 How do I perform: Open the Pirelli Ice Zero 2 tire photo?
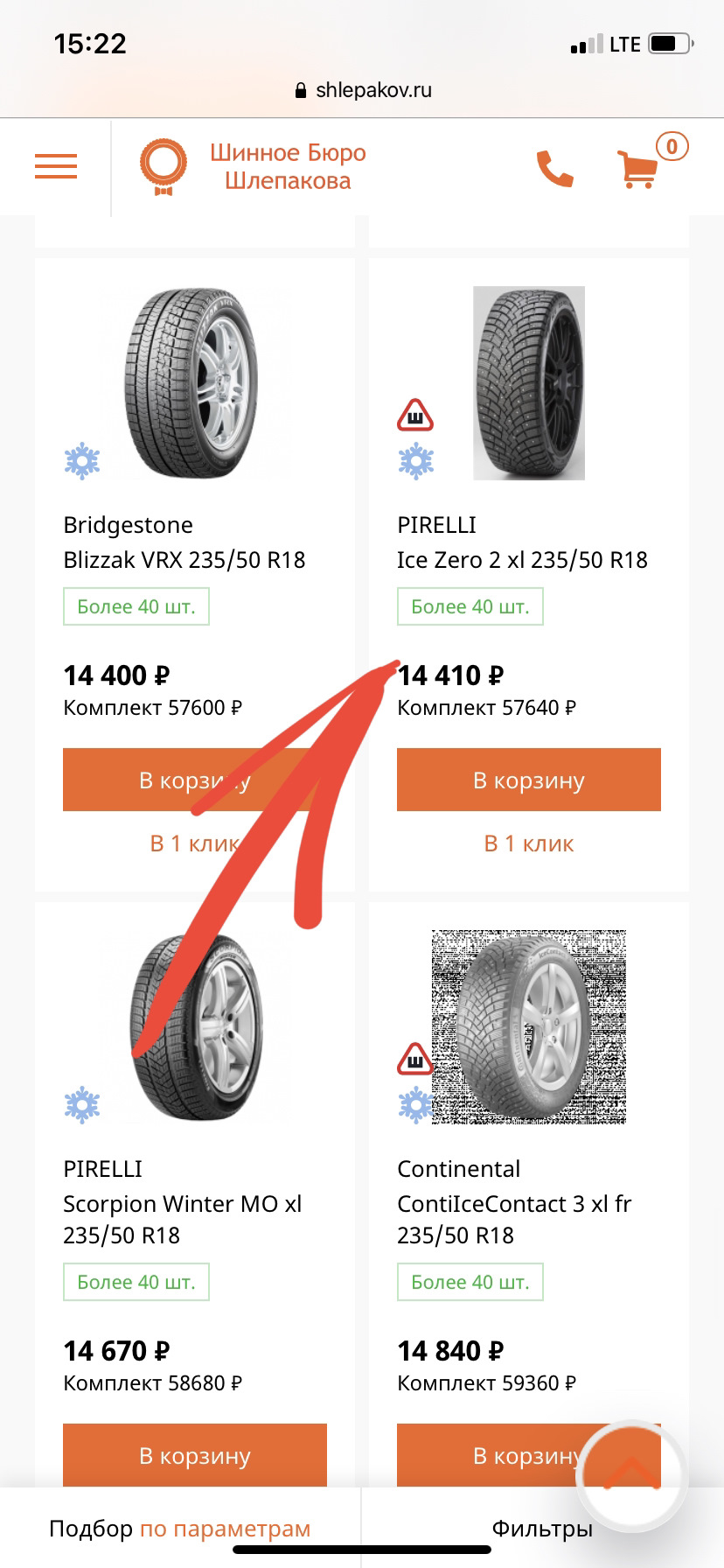click(528, 383)
